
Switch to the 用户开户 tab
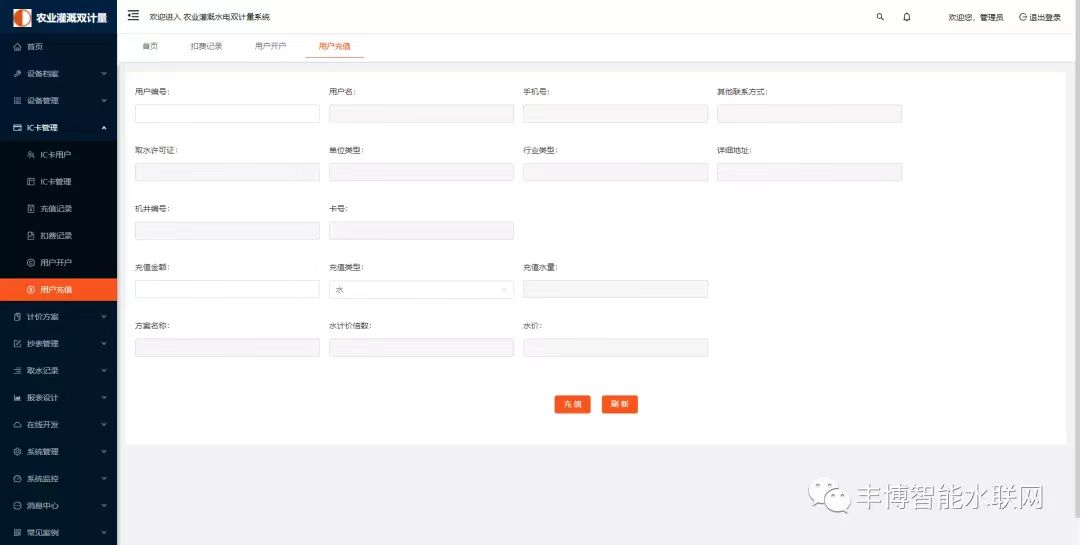pyautogui.click(x=270, y=47)
